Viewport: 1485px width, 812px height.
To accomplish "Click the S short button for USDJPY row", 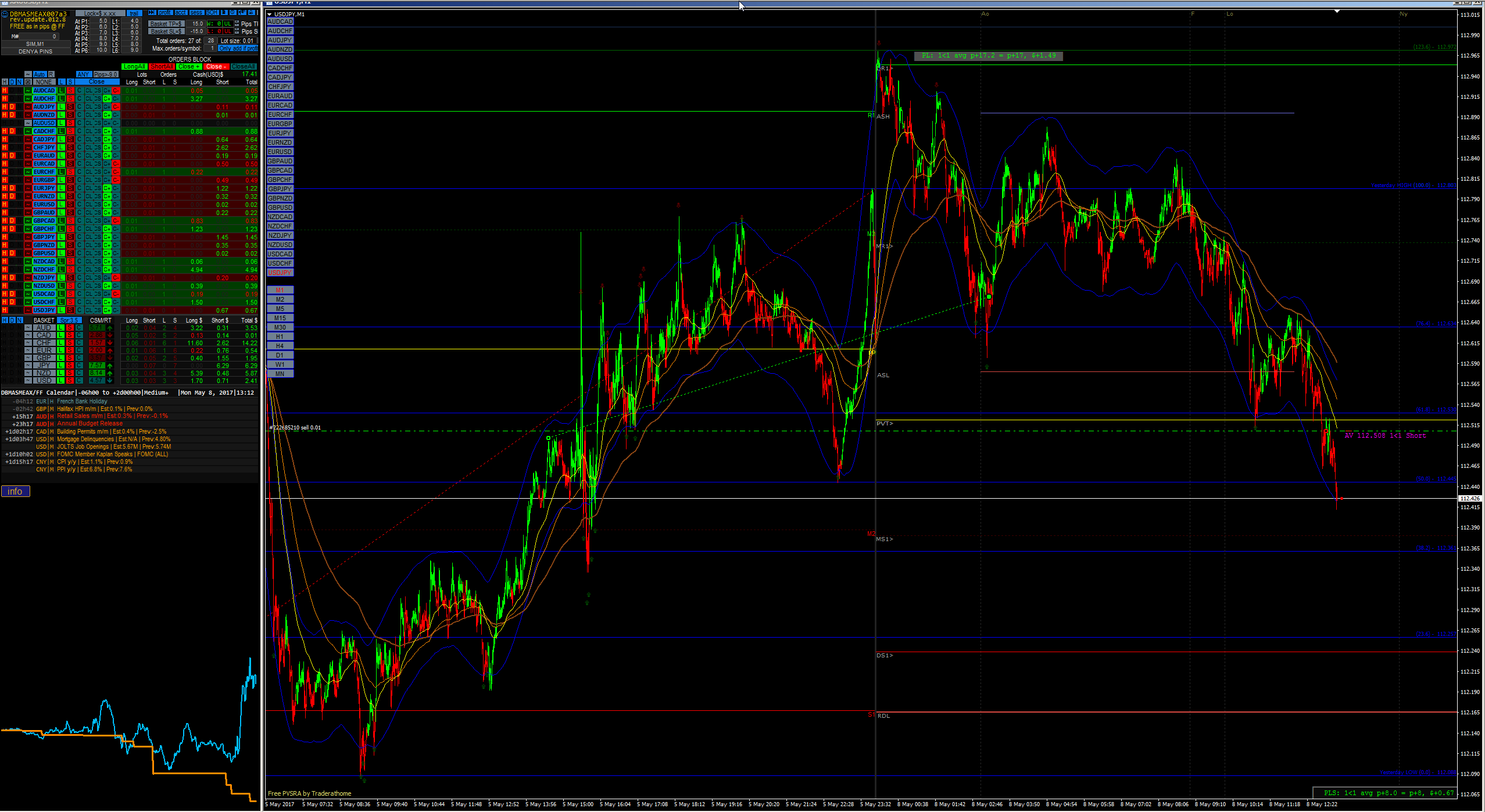I will pyautogui.click(x=70, y=310).
